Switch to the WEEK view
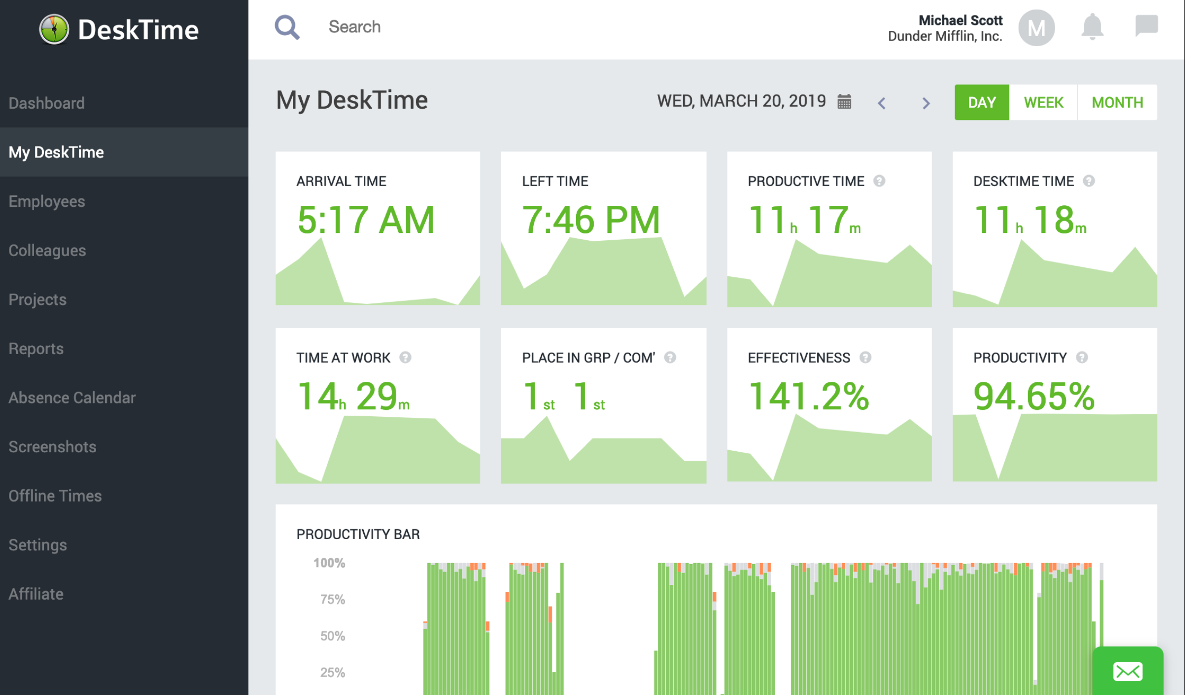1185x695 pixels. [1044, 103]
